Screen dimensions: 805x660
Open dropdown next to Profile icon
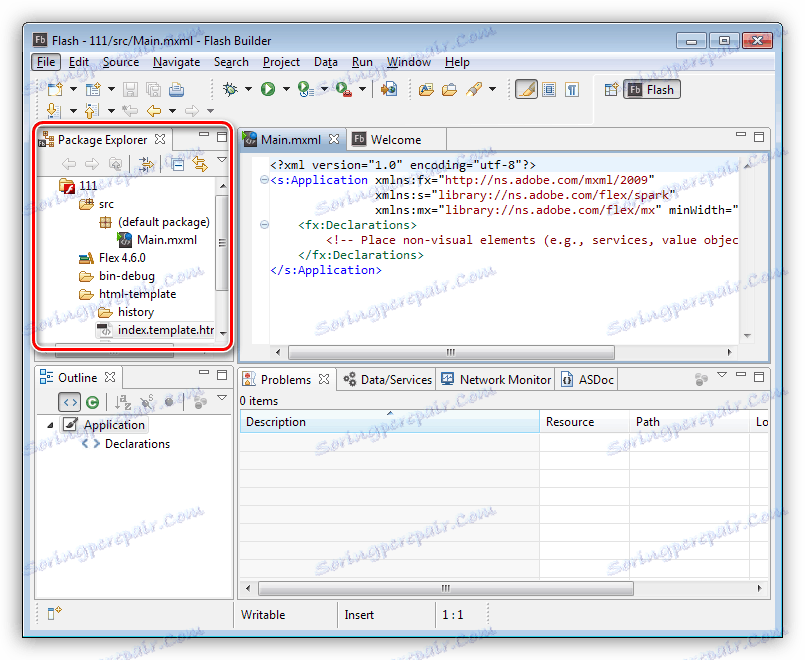point(324,89)
